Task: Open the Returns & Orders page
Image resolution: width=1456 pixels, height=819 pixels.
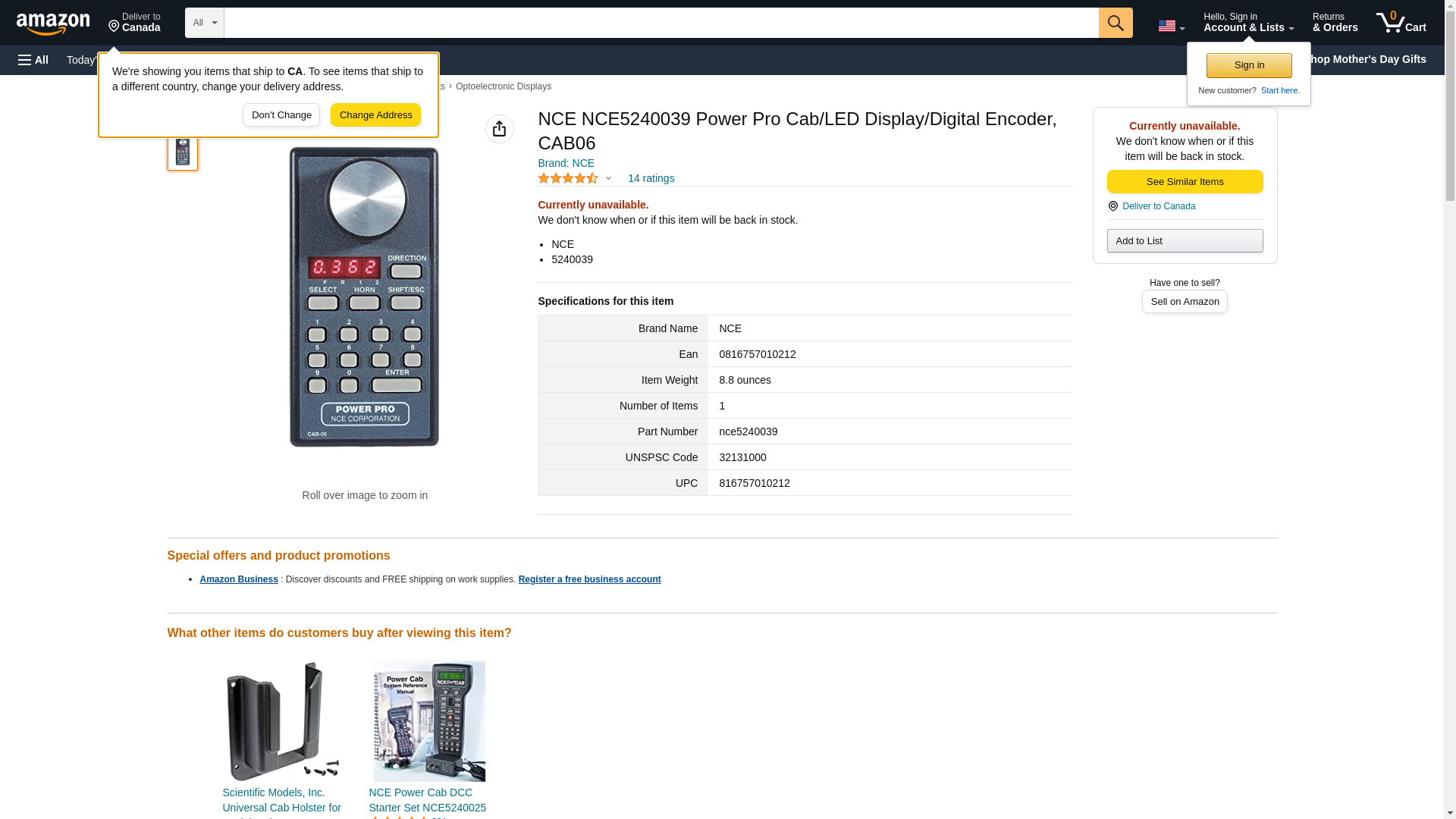Action: tap(1335, 23)
